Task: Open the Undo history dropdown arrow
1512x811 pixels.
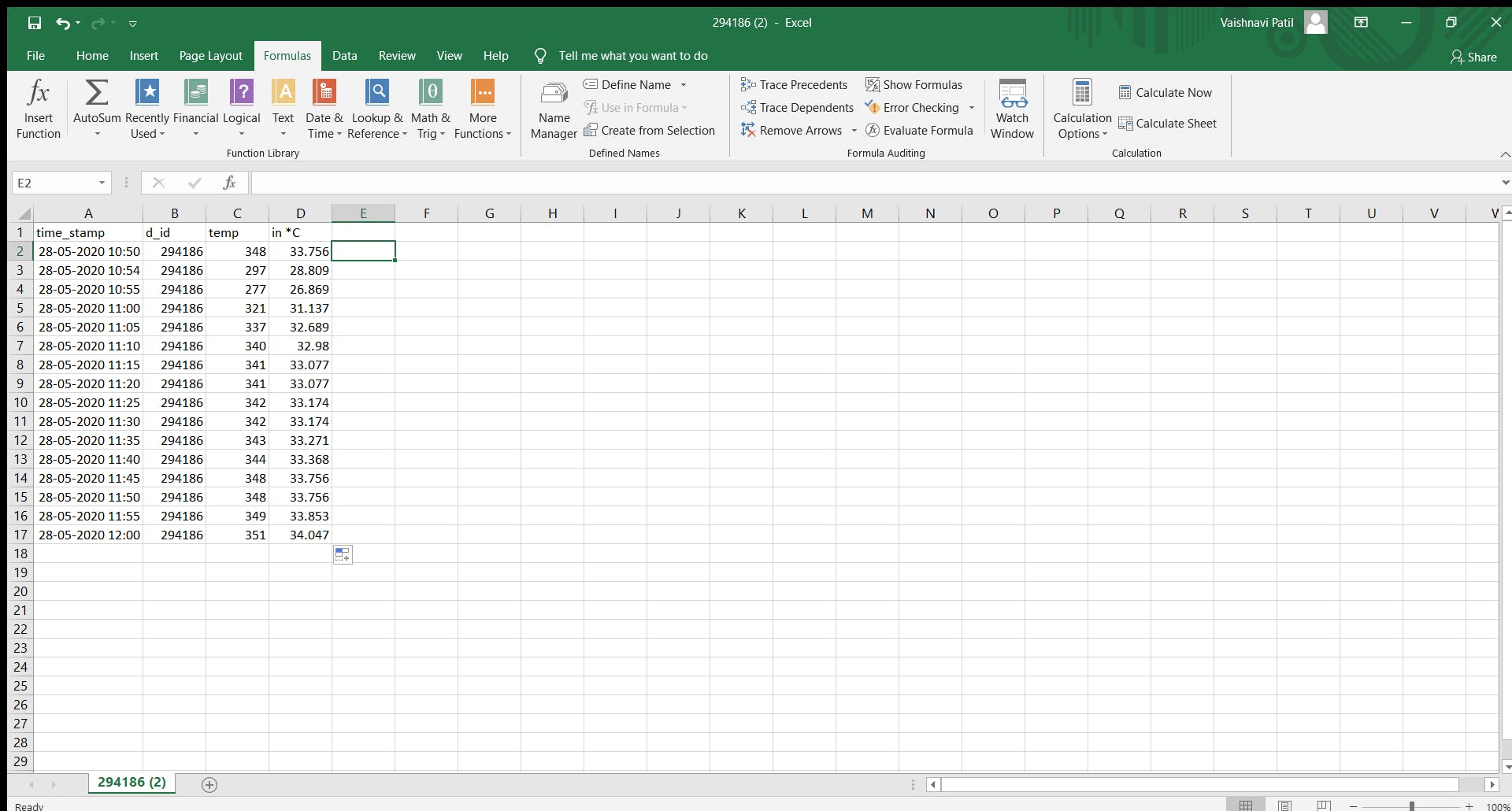Action: (78, 23)
